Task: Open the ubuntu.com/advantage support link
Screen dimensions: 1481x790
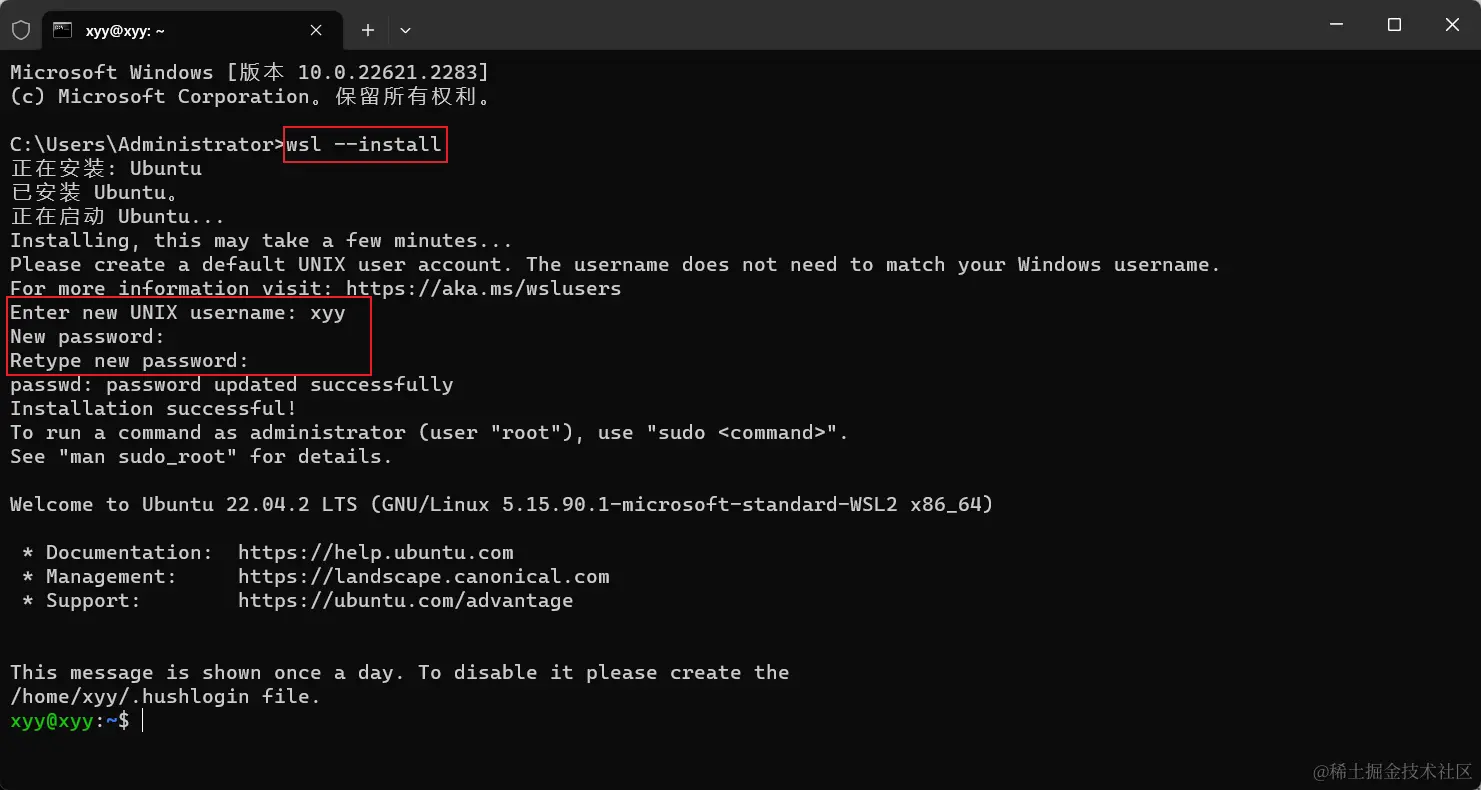Action: [x=405, y=601]
